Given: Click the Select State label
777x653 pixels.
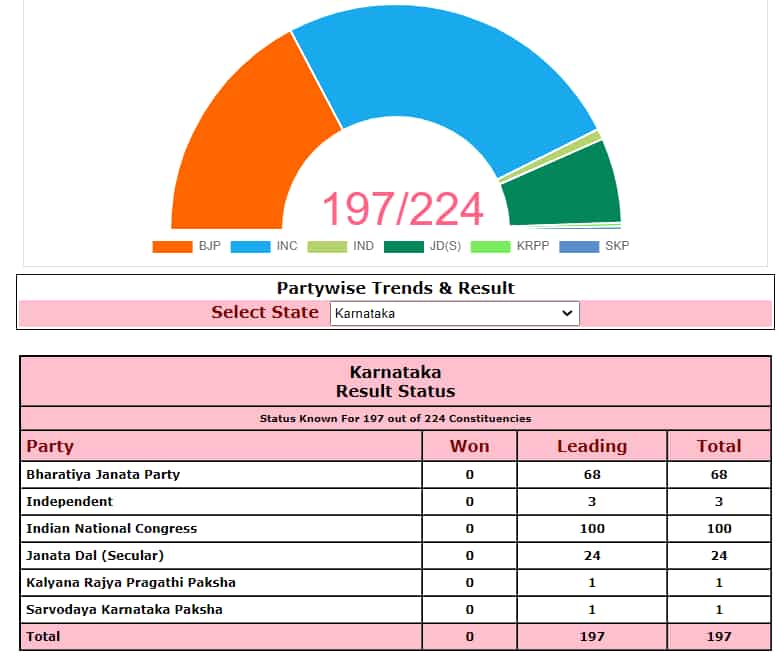Looking at the screenshot, I should coord(265,312).
